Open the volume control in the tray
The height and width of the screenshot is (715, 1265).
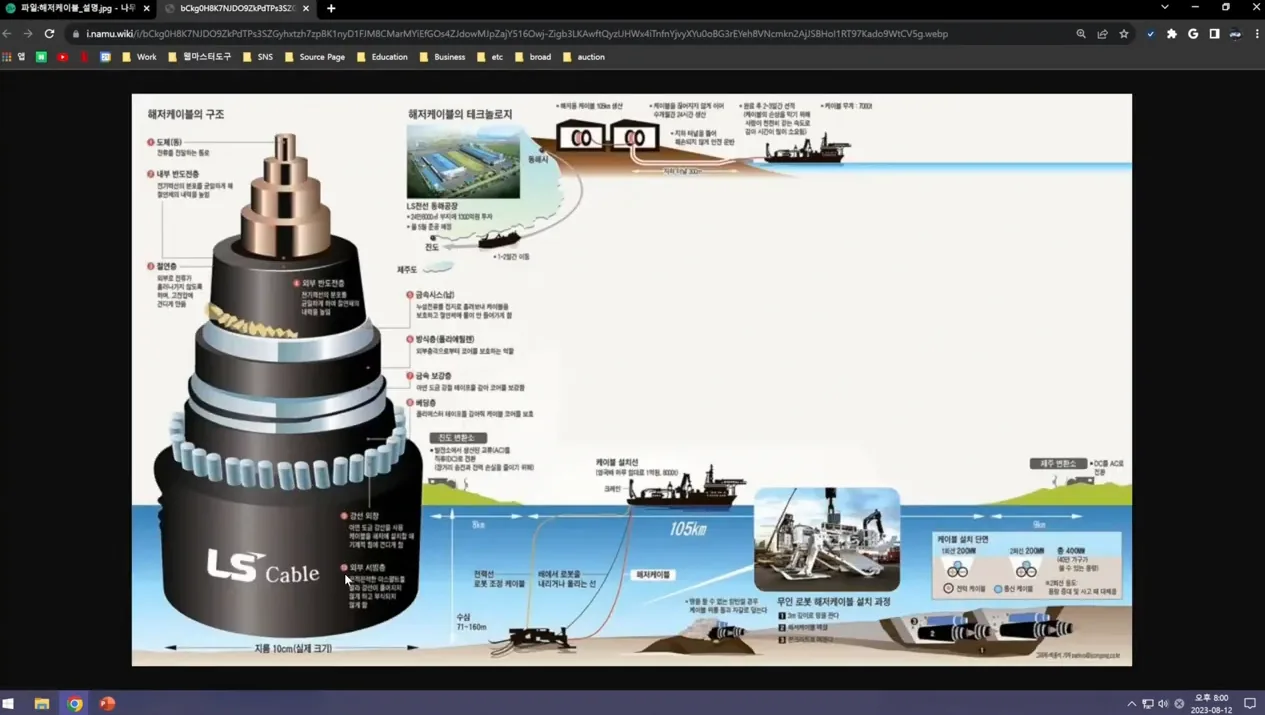1163,703
